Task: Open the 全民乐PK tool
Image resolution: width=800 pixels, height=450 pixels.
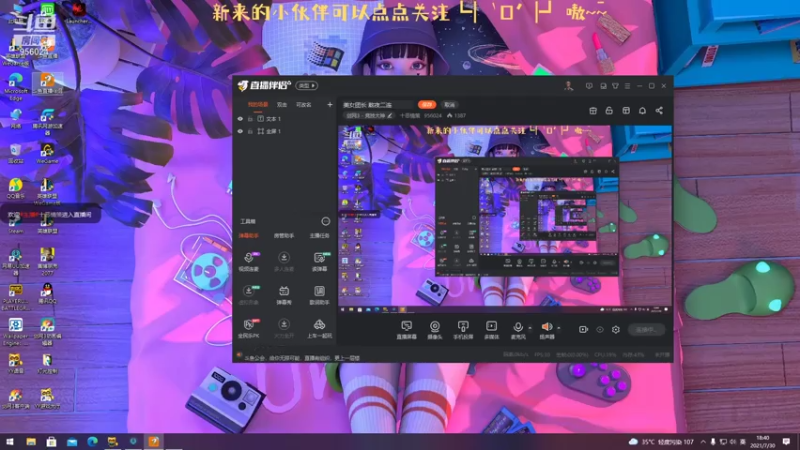Action: pyautogui.click(x=249, y=329)
